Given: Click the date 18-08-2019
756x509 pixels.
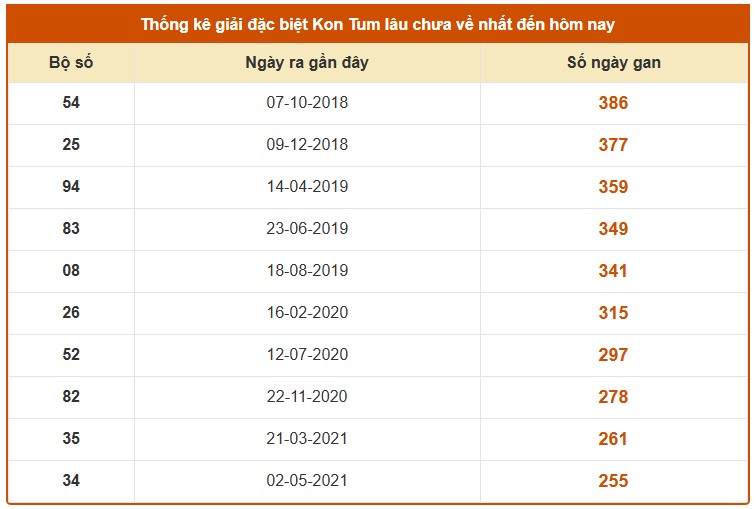Looking at the screenshot, I should pos(307,271).
